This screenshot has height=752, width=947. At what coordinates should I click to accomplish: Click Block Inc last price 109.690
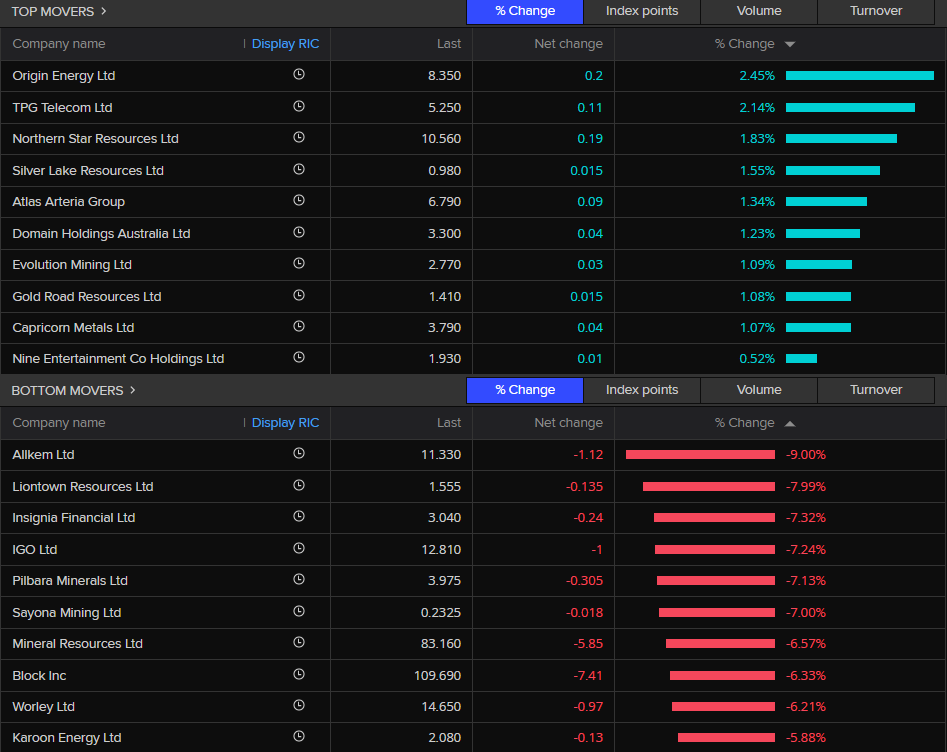tap(437, 675)
